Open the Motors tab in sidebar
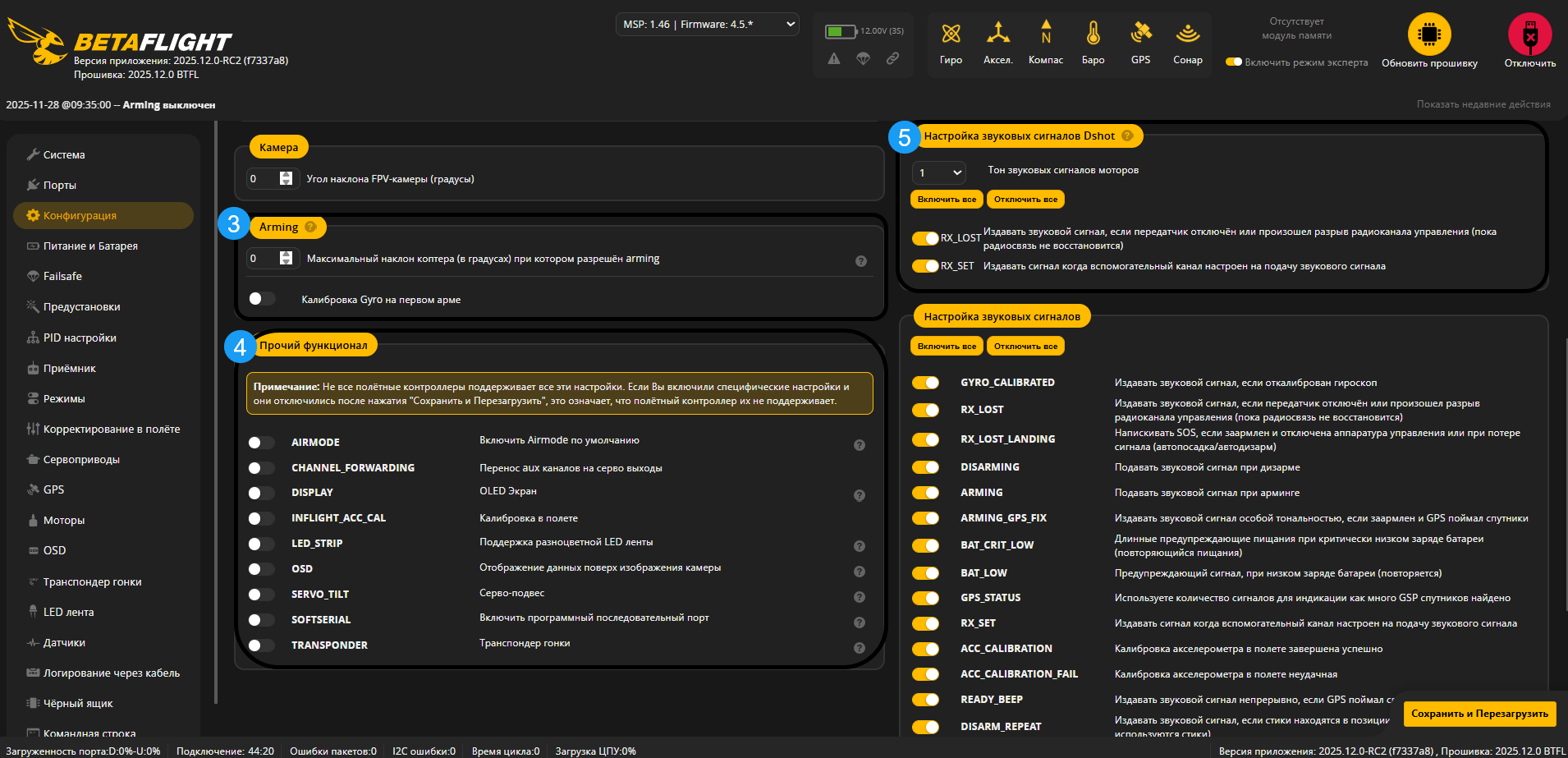 click(x=64, y=521)
